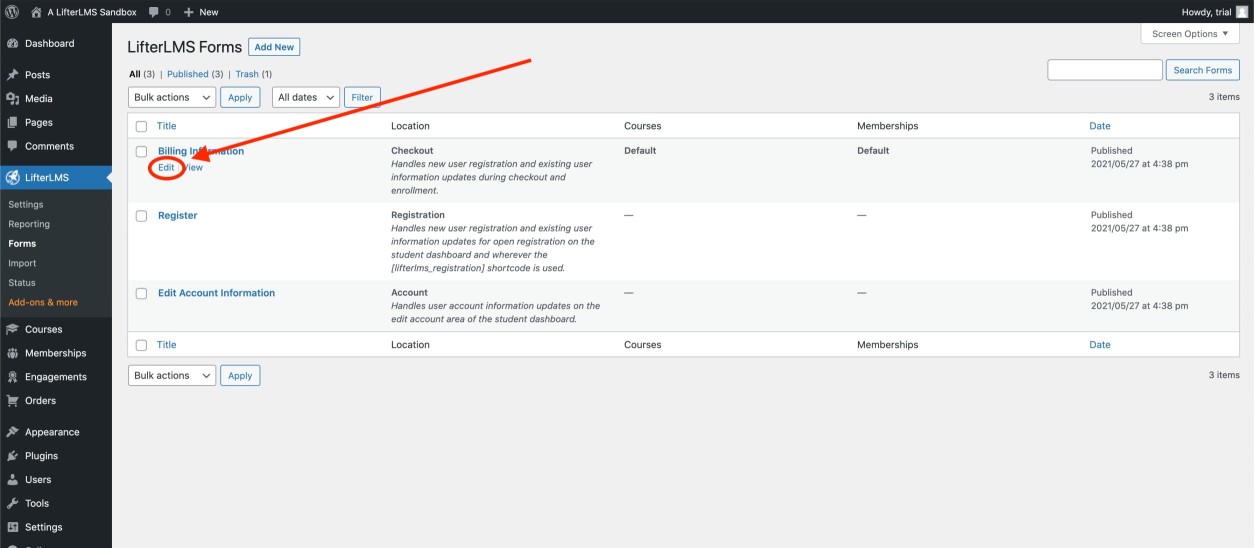
Task: Click the Comments icon in sidebar
Action: point(12,146)
